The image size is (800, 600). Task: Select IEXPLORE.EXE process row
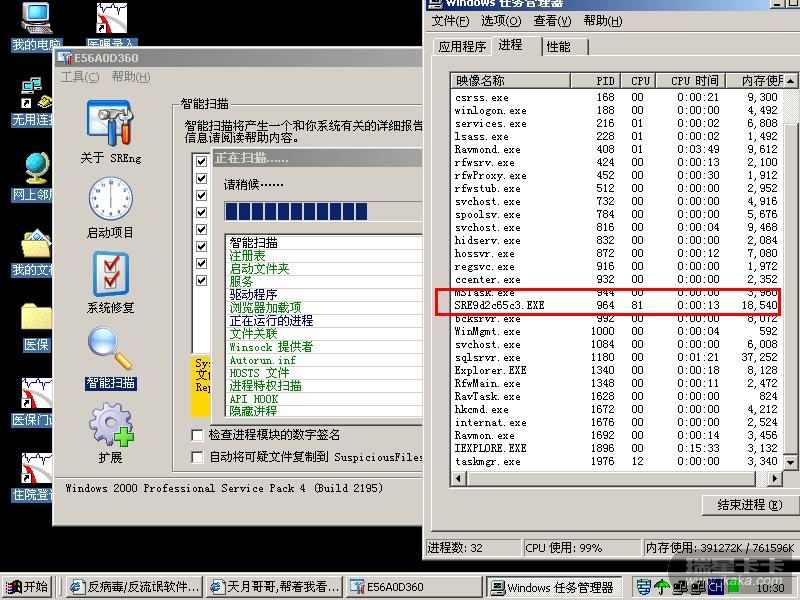pos(615,448)
